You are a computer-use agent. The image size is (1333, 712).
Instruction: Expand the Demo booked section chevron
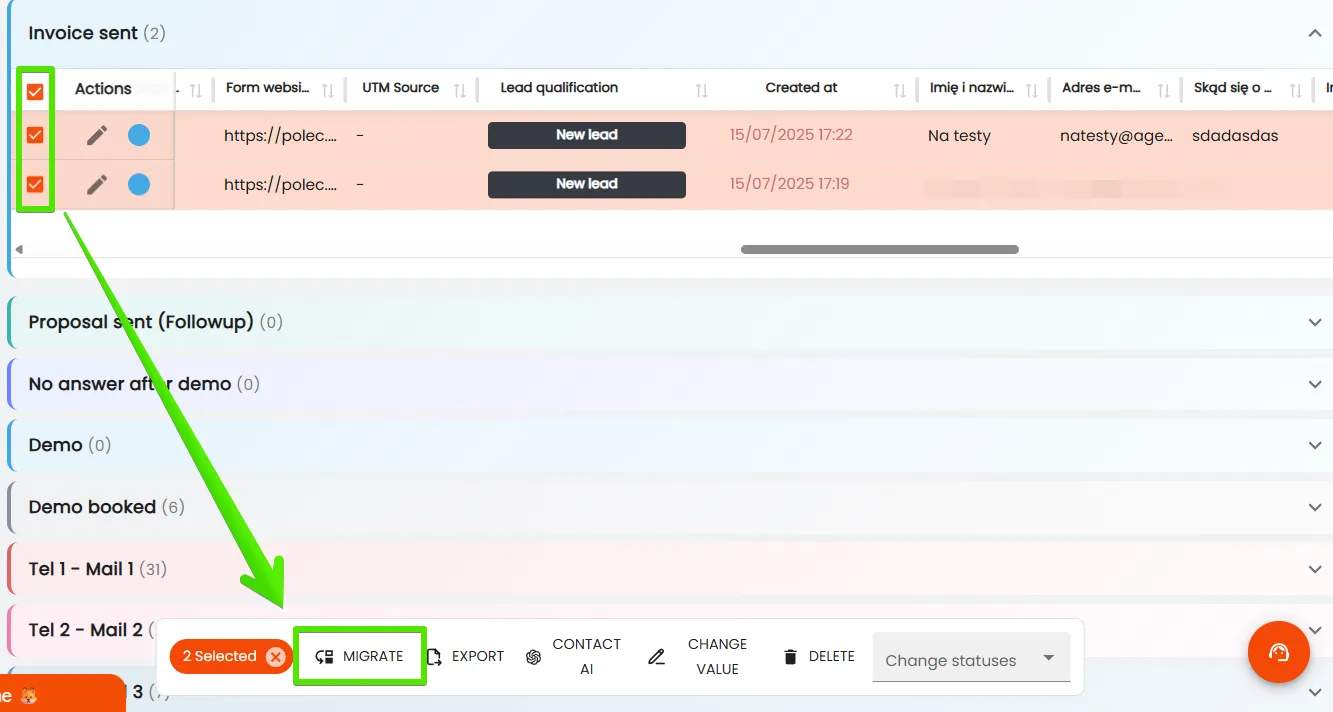(1315, 507)
